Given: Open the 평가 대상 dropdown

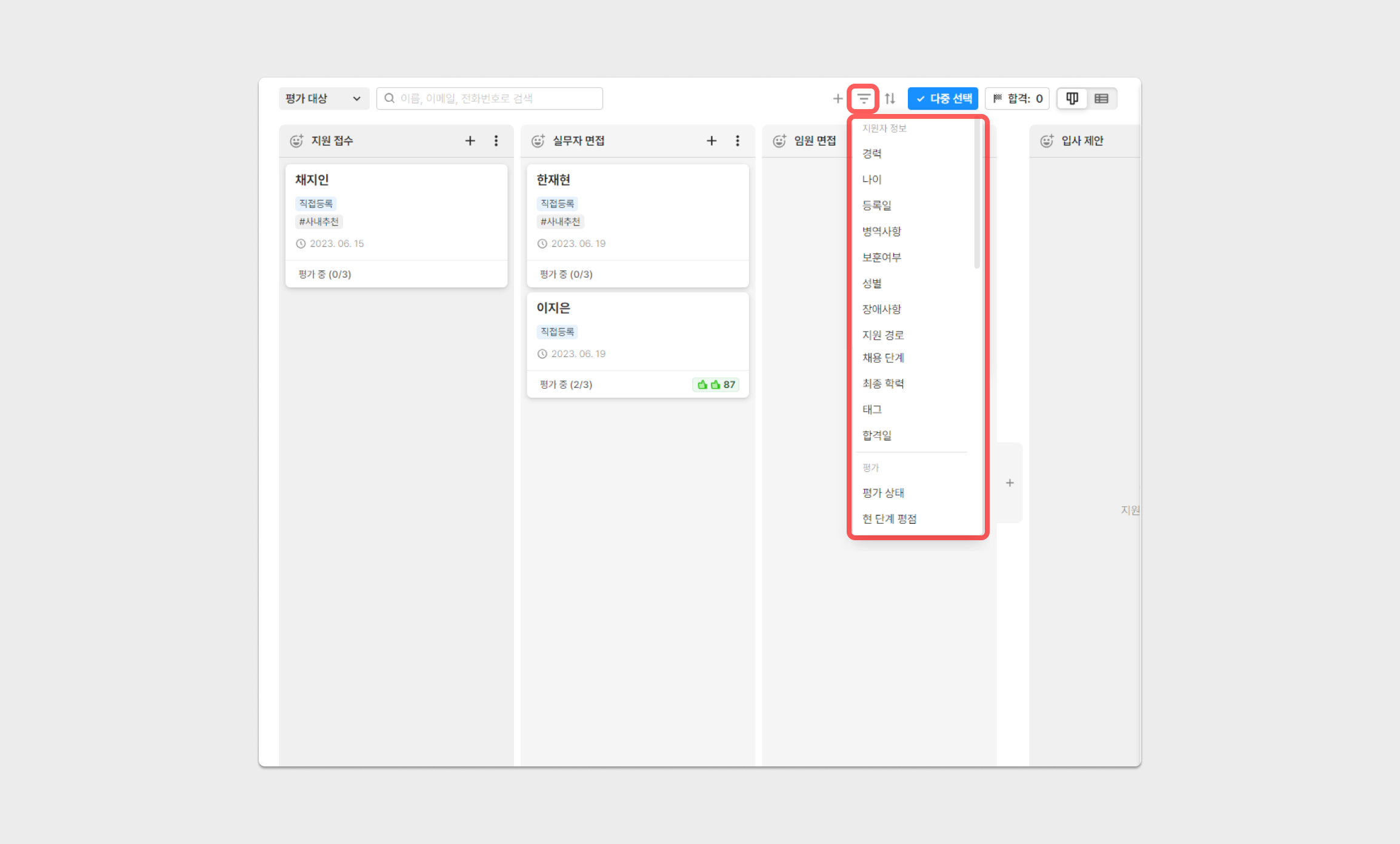Looking at the screenshot, I should [x=324, y=98].
